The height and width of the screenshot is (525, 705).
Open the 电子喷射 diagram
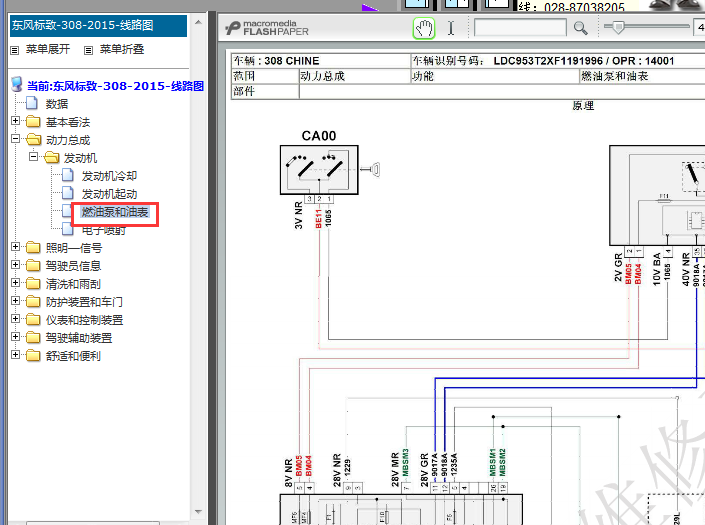(103, 230)
